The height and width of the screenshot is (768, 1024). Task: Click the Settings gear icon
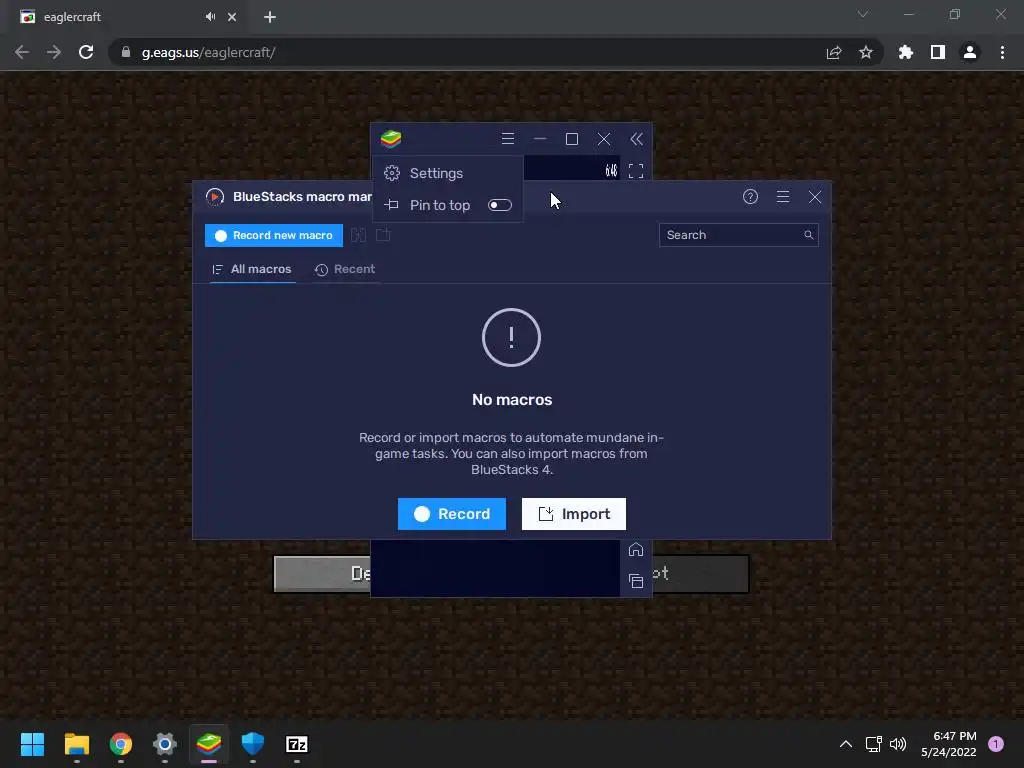[392, 173]
